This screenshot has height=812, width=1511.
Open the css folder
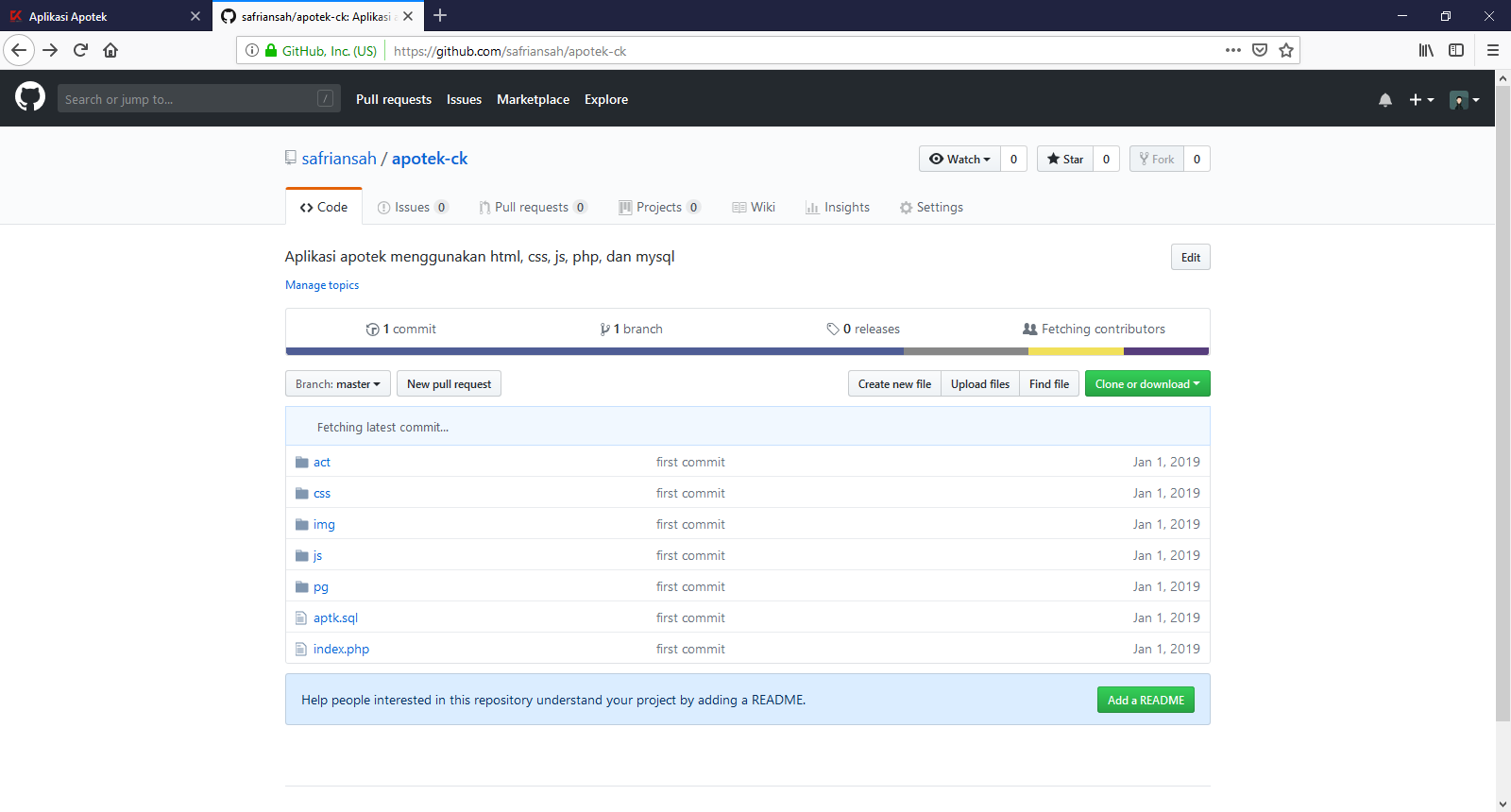click(x=322, y=493)
